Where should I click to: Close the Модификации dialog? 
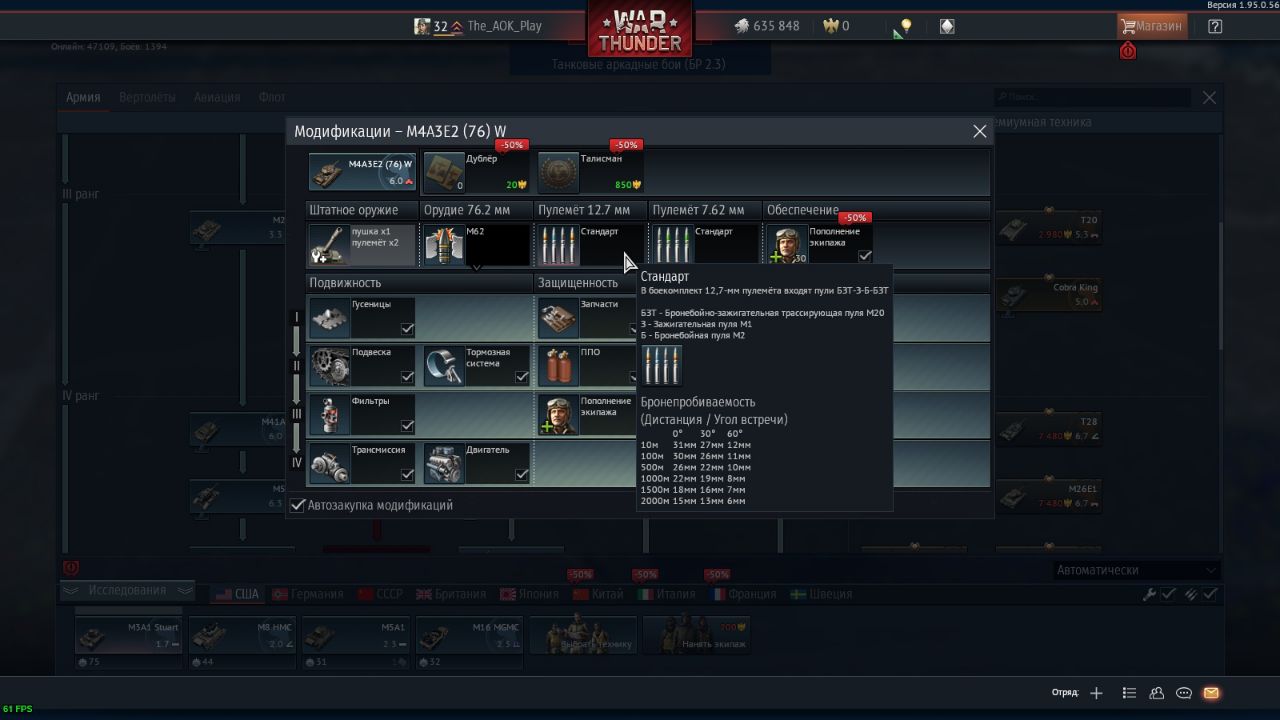point(980,131)
